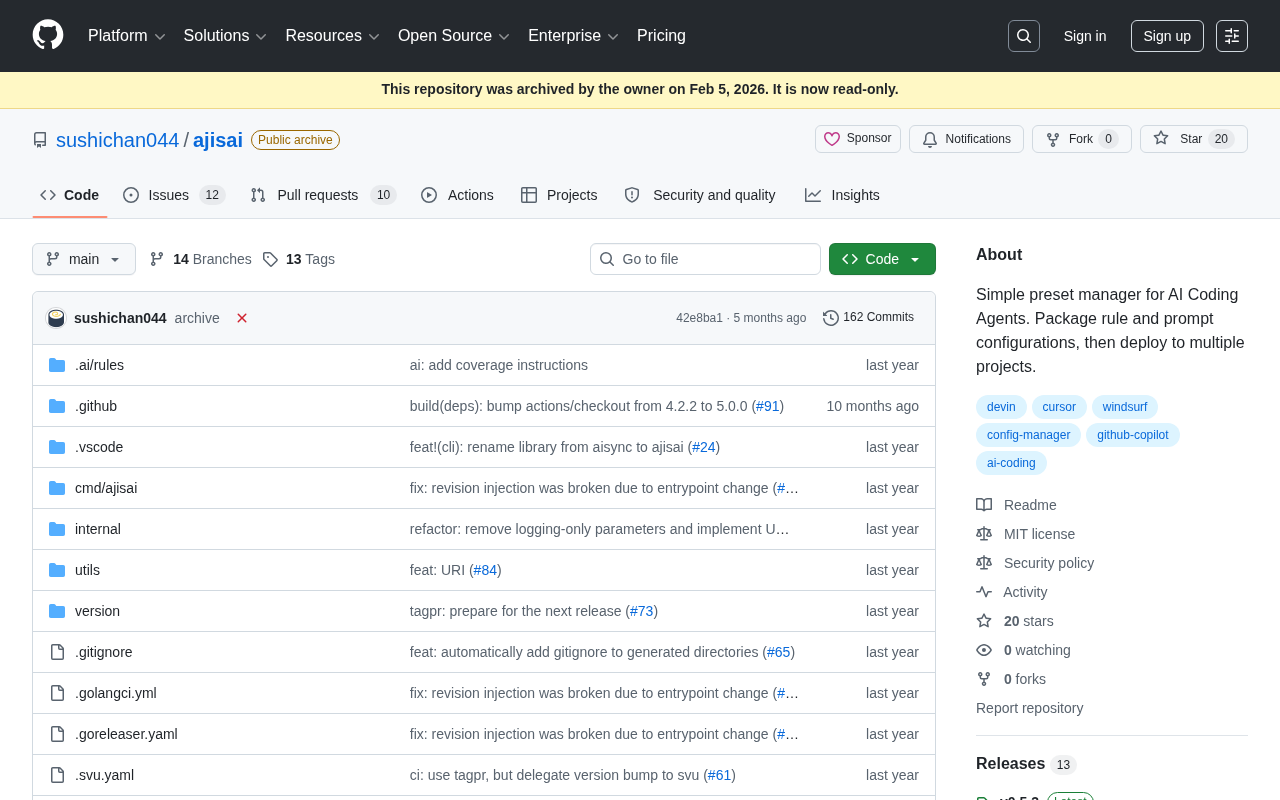Click the Report repository link

[x=1029, y=708]
